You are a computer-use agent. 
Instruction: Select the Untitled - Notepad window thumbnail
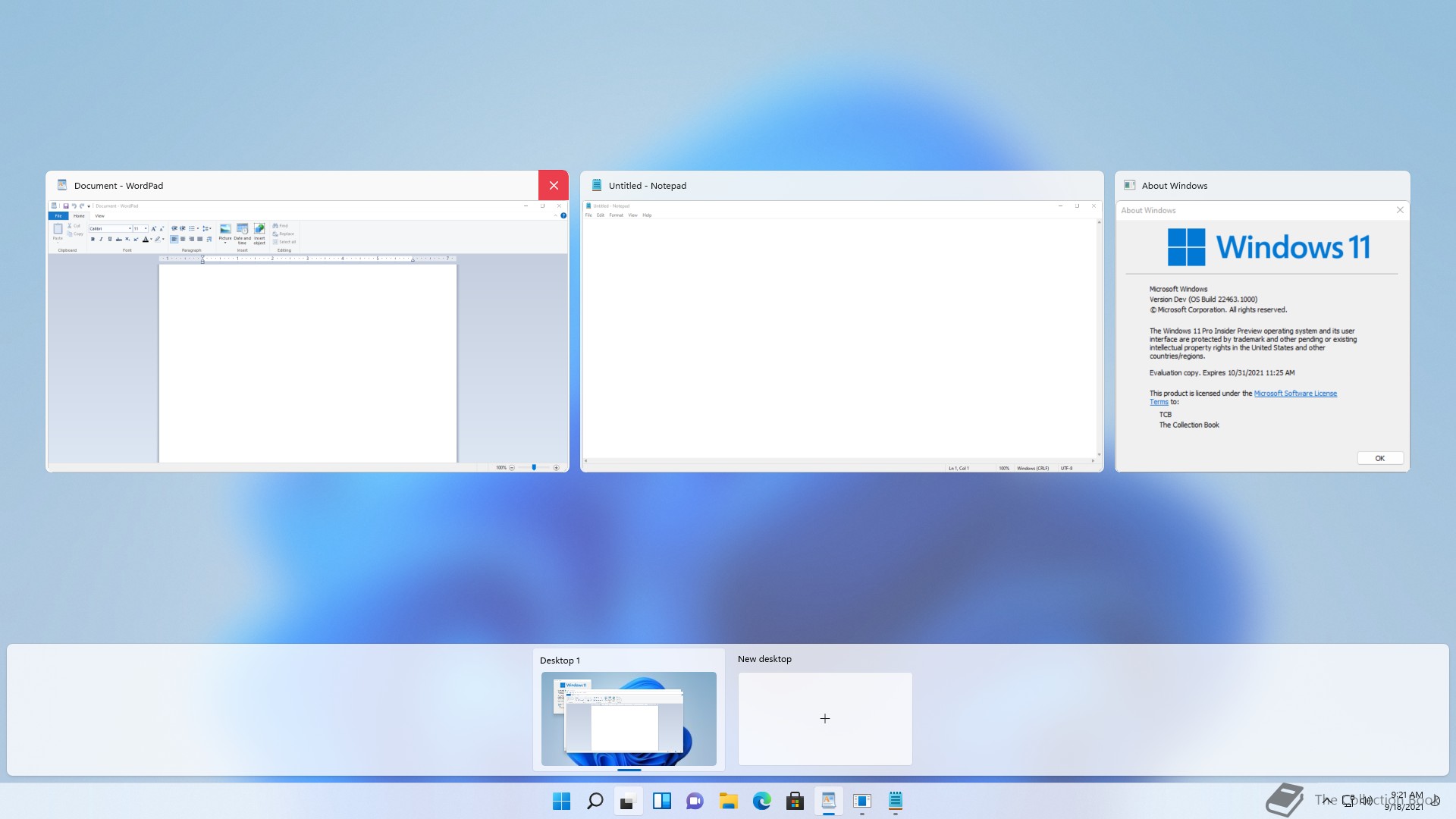842,334
